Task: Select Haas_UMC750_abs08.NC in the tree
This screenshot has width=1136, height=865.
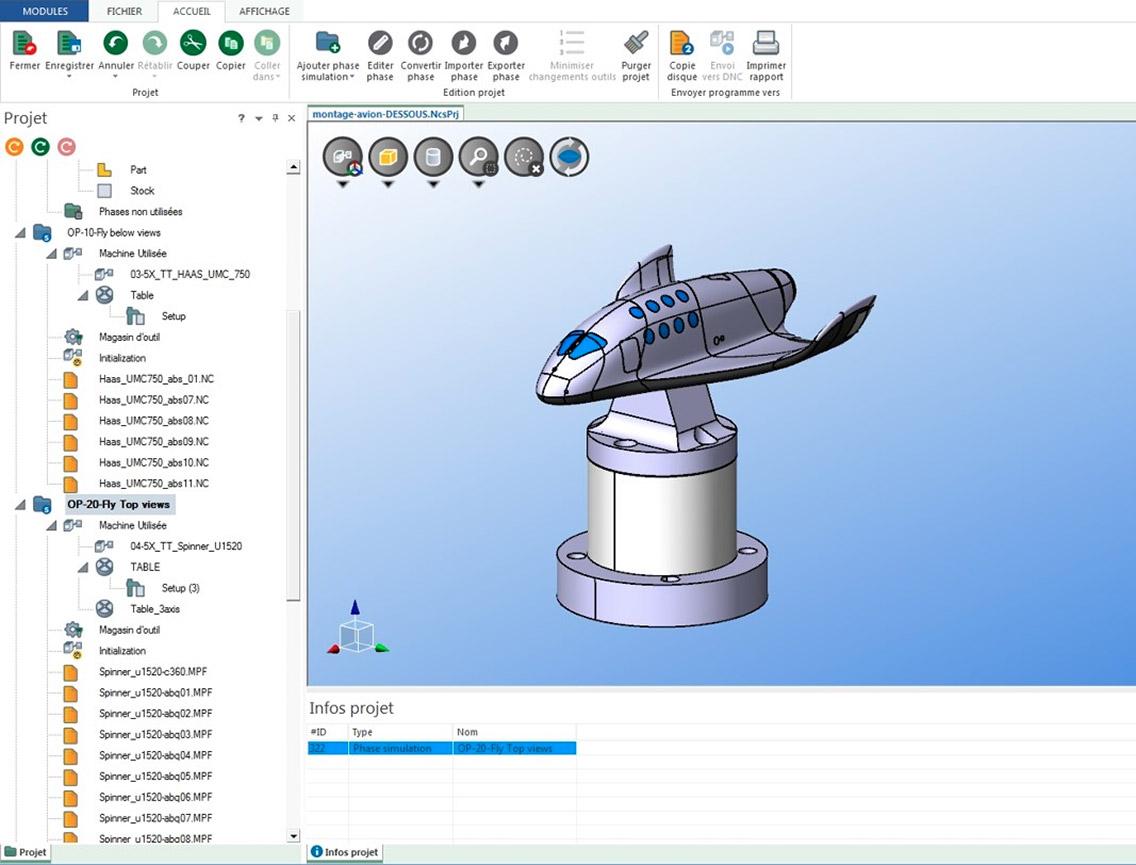Action: 153,421
